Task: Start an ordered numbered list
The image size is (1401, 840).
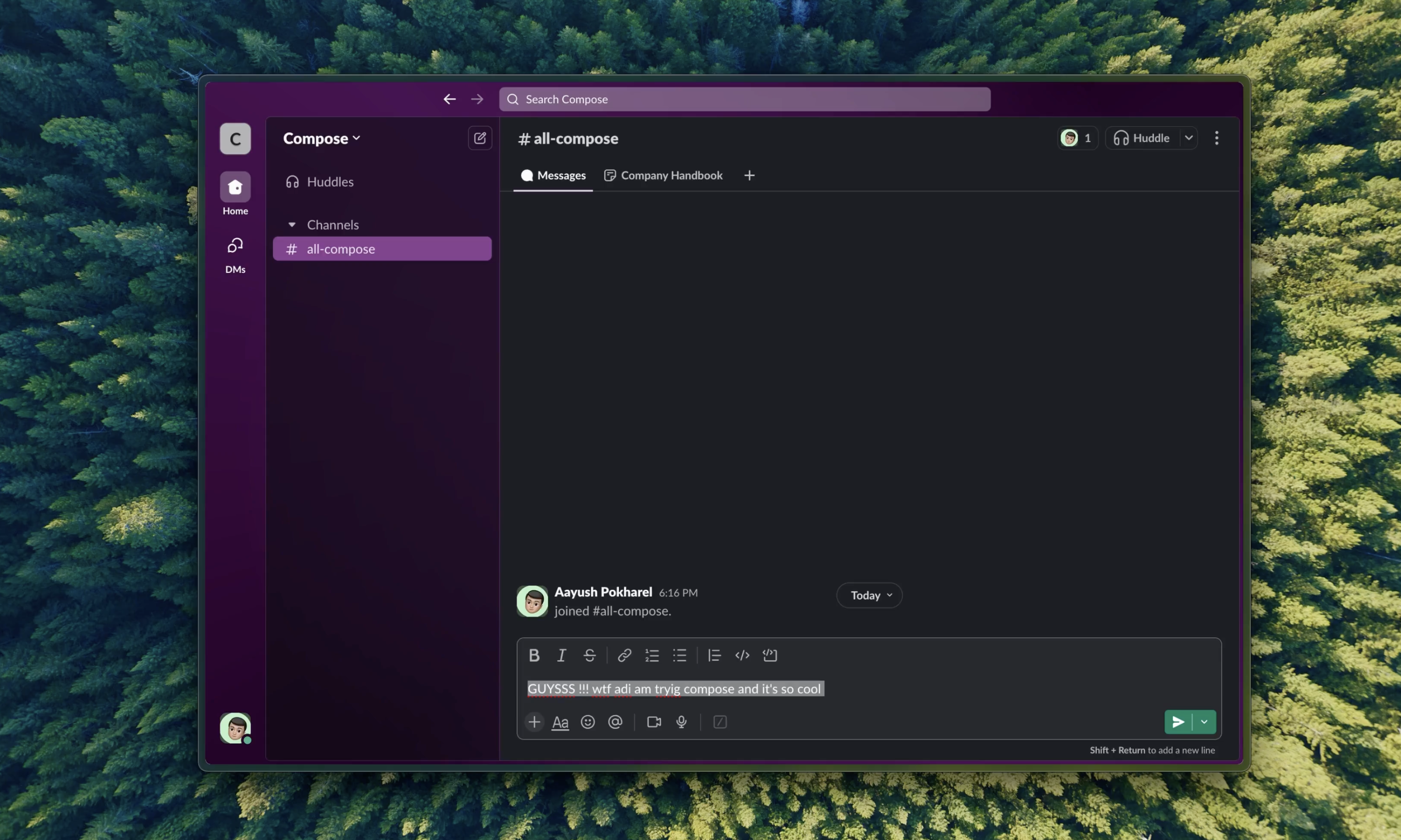Action: pos(652,655)
